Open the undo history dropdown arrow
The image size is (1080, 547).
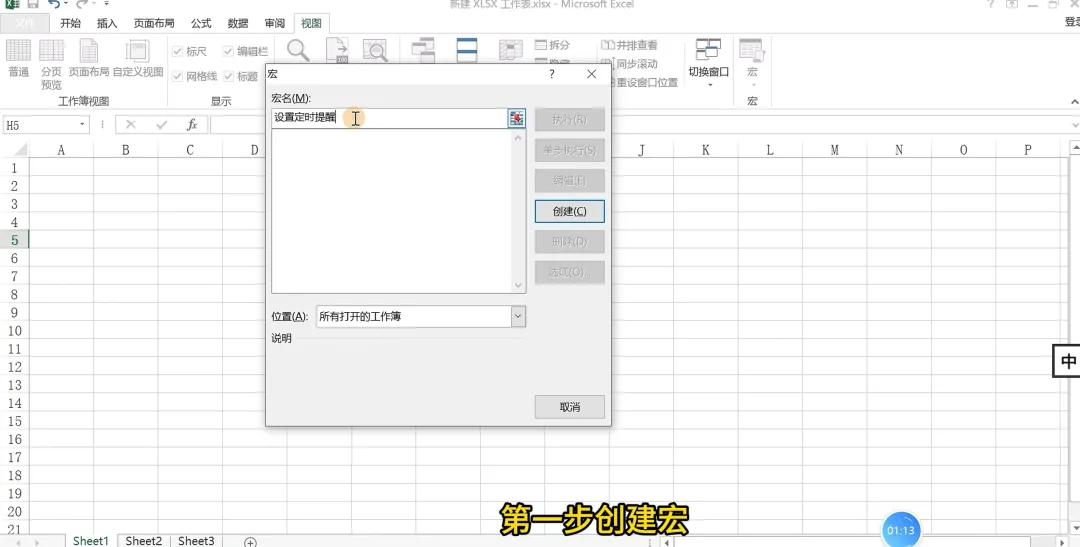(x=66, y=4)
